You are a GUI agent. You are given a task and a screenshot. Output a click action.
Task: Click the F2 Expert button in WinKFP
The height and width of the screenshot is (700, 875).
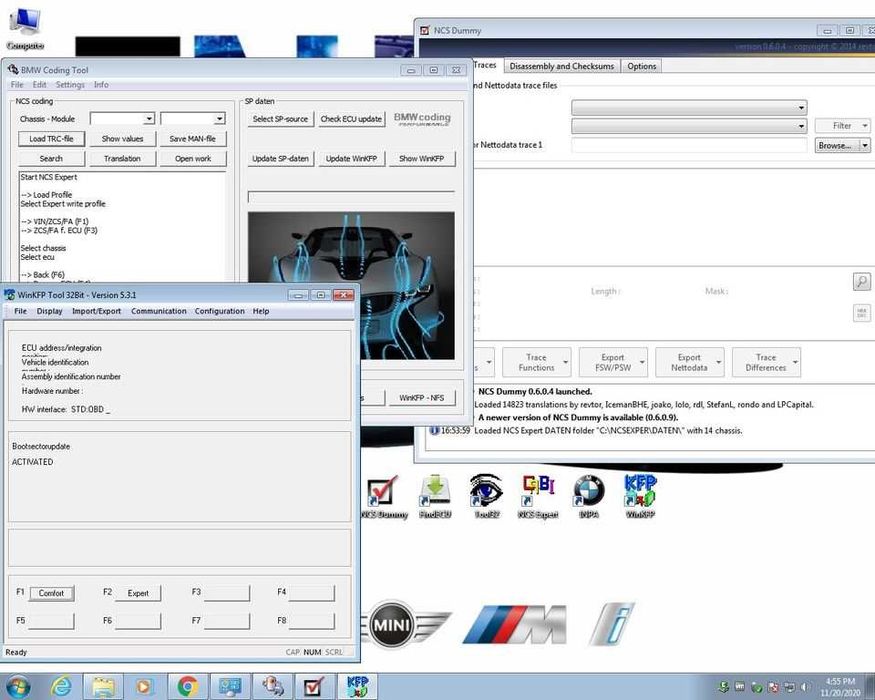pos(138,593)
